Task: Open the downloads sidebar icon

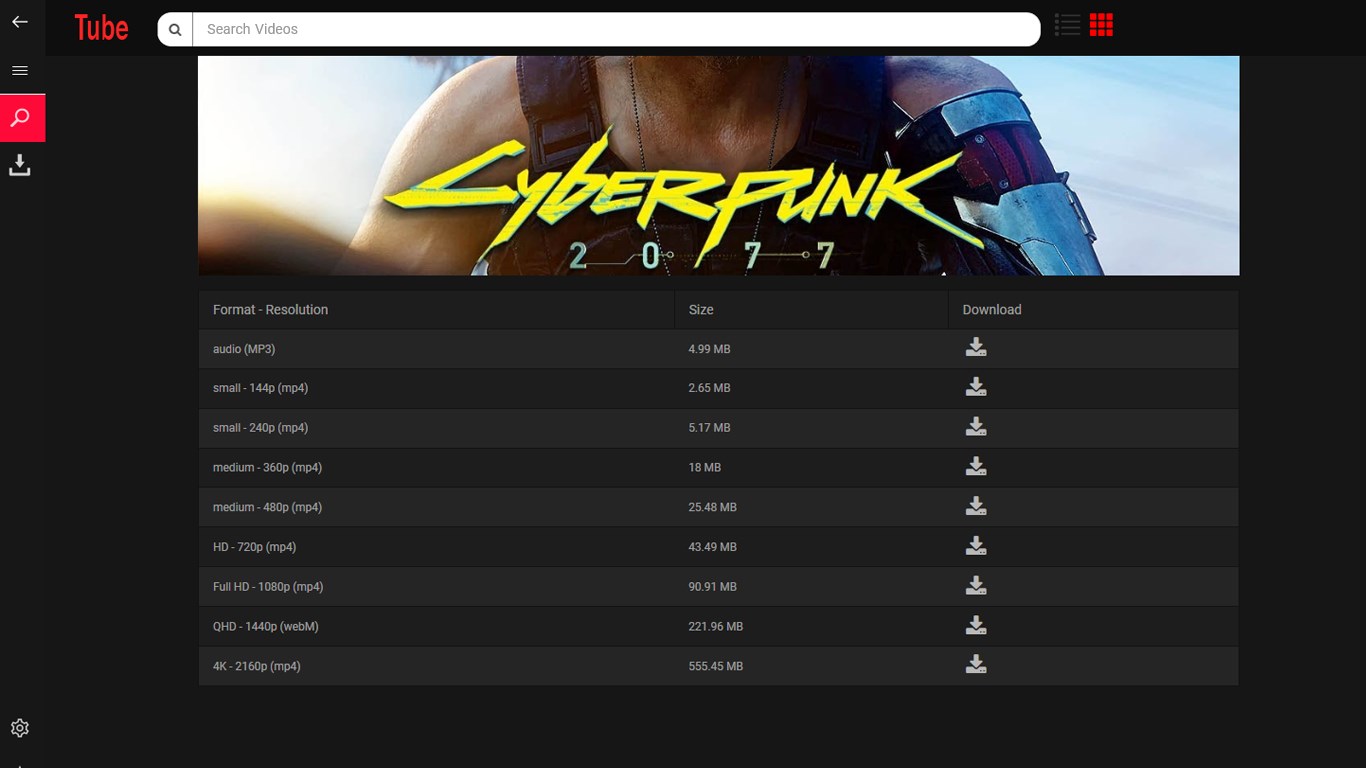Action: [20, 165]
